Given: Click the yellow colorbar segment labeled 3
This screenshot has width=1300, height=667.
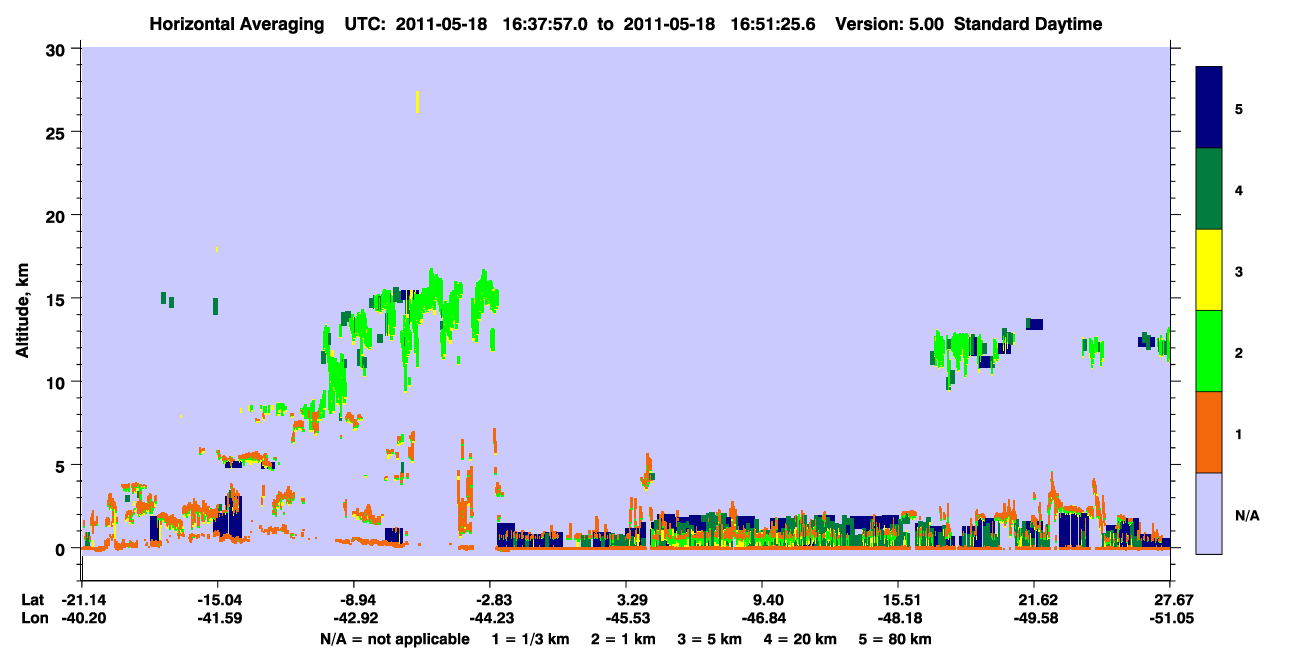Looking at the screenshot, I should point(1209,270).
